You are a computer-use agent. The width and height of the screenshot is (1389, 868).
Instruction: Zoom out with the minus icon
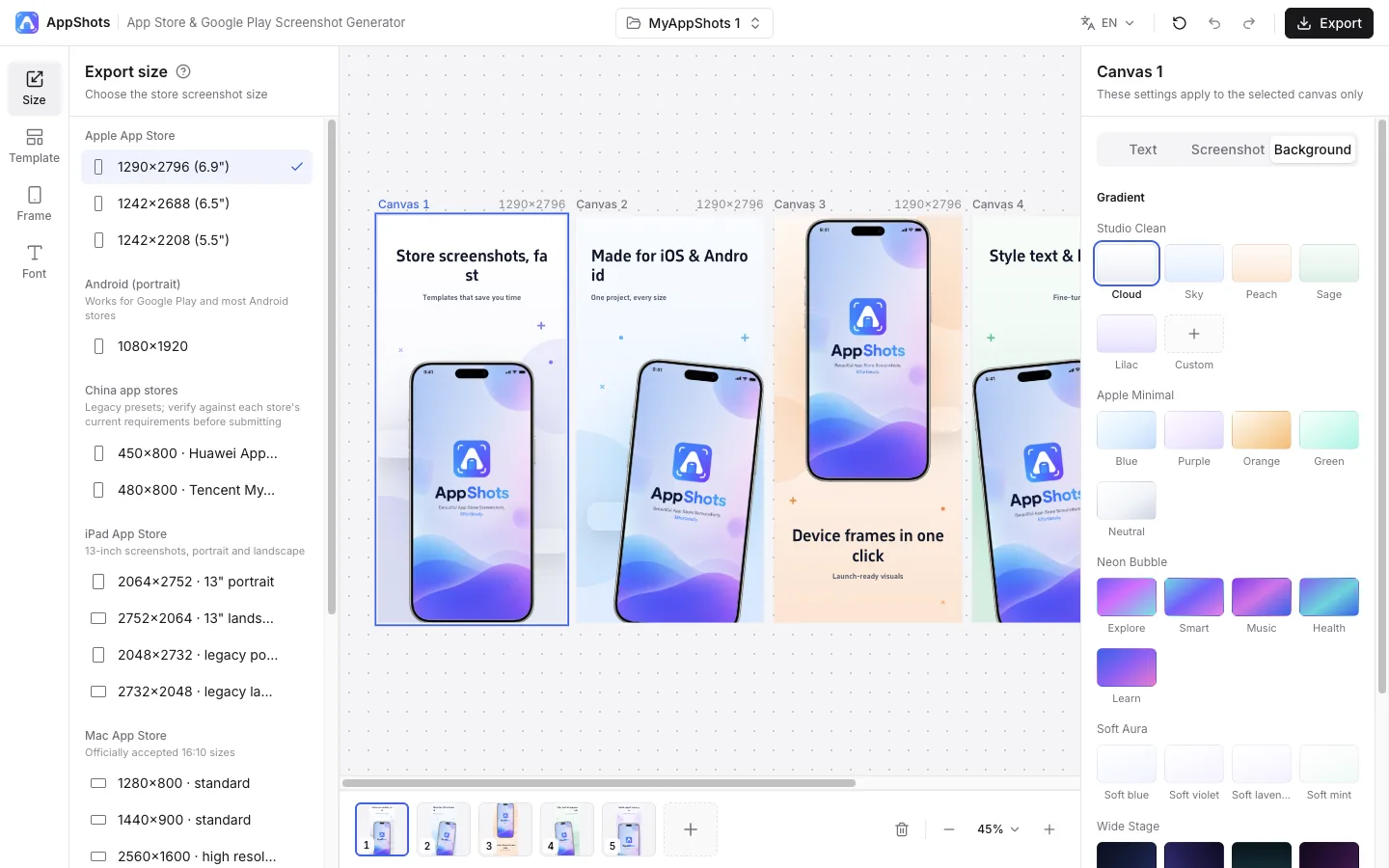tap(949, 829)
